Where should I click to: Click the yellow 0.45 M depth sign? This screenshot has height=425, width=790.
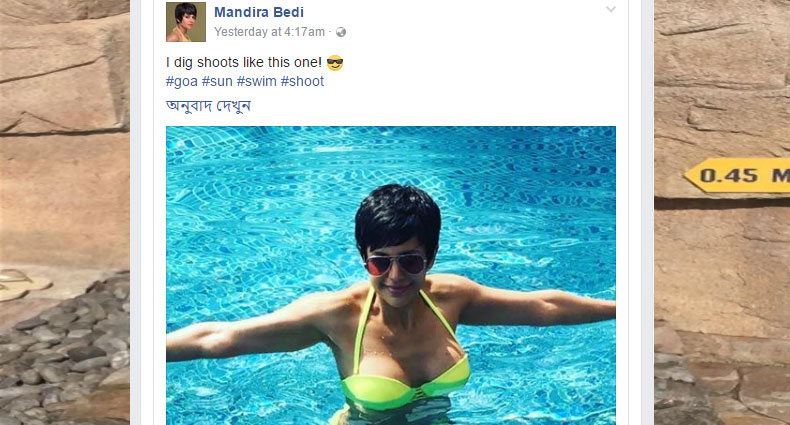[737, 175]
